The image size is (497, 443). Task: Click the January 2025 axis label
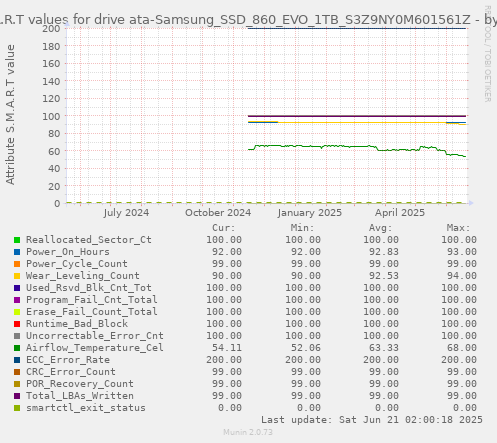[310, 213]
